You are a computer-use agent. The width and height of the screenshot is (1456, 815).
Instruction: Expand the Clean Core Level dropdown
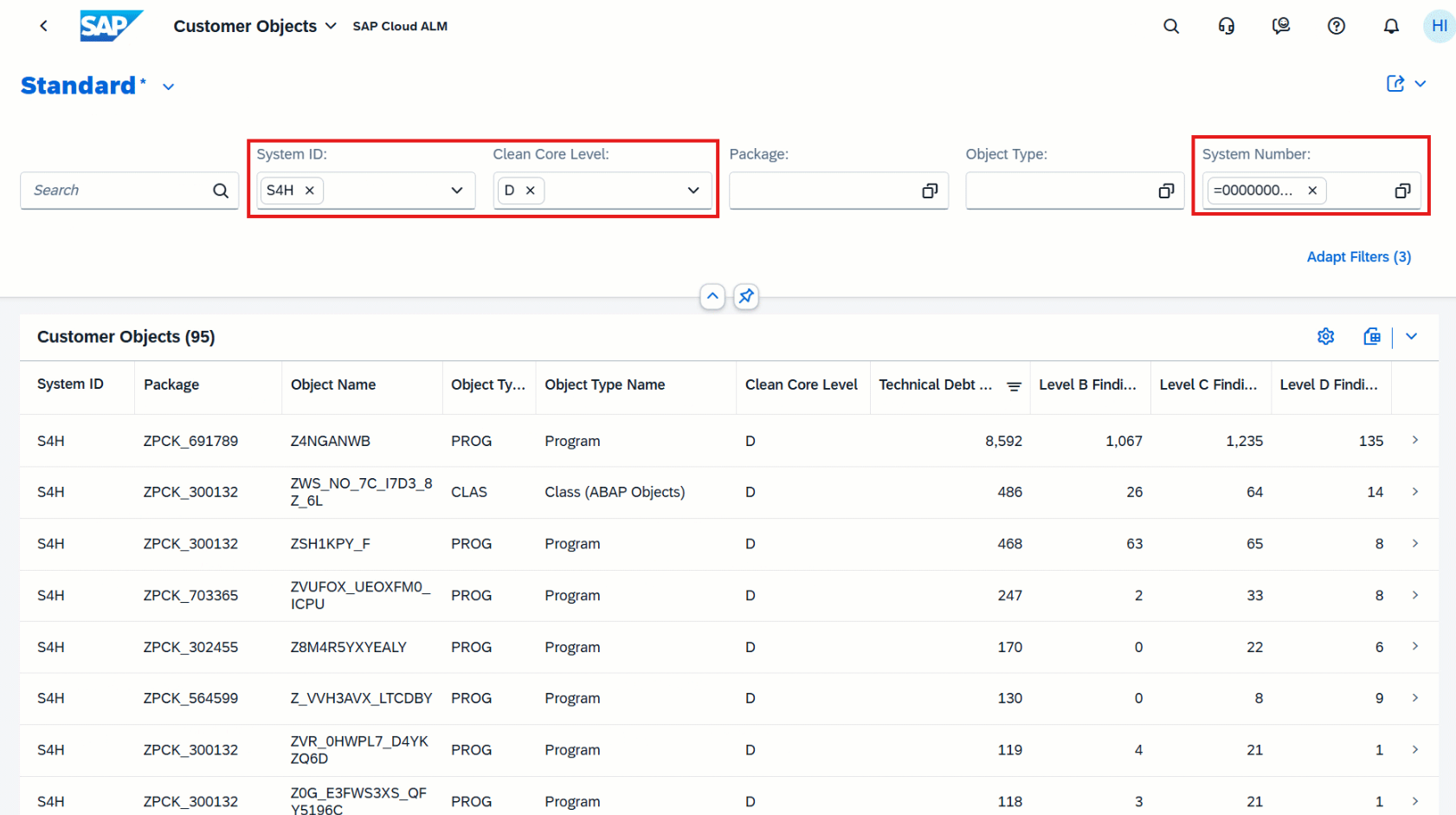pyautogui.click(x=693, y=191)
